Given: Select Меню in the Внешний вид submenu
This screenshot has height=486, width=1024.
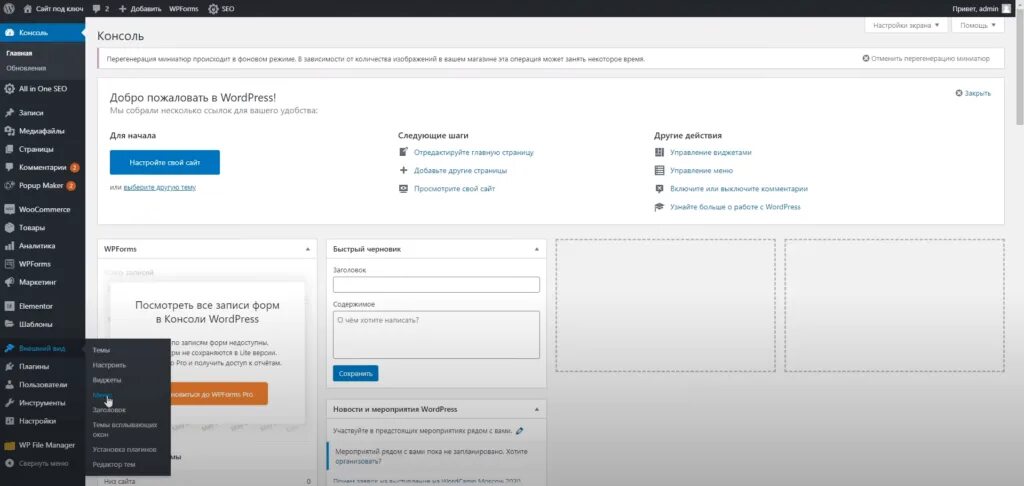Looking at the screenshot, I should (103, 395).
